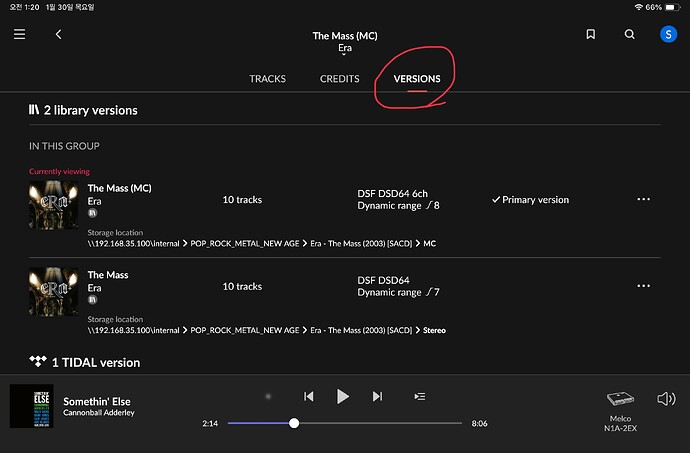Screen dimensions: 690x453
Task: Open artist Era under The Mass (MC)
Action: tap(94, 201)
